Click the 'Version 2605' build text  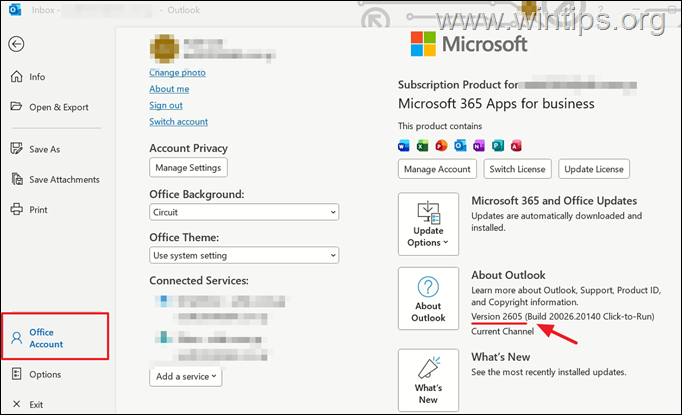[562, 316]
